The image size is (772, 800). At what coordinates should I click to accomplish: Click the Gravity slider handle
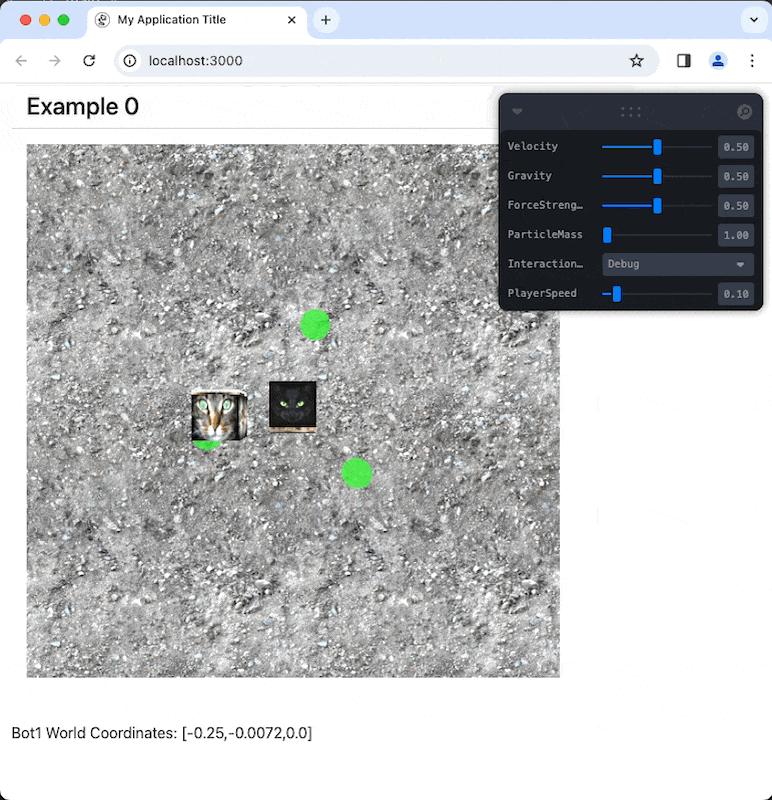pos(657,176)
